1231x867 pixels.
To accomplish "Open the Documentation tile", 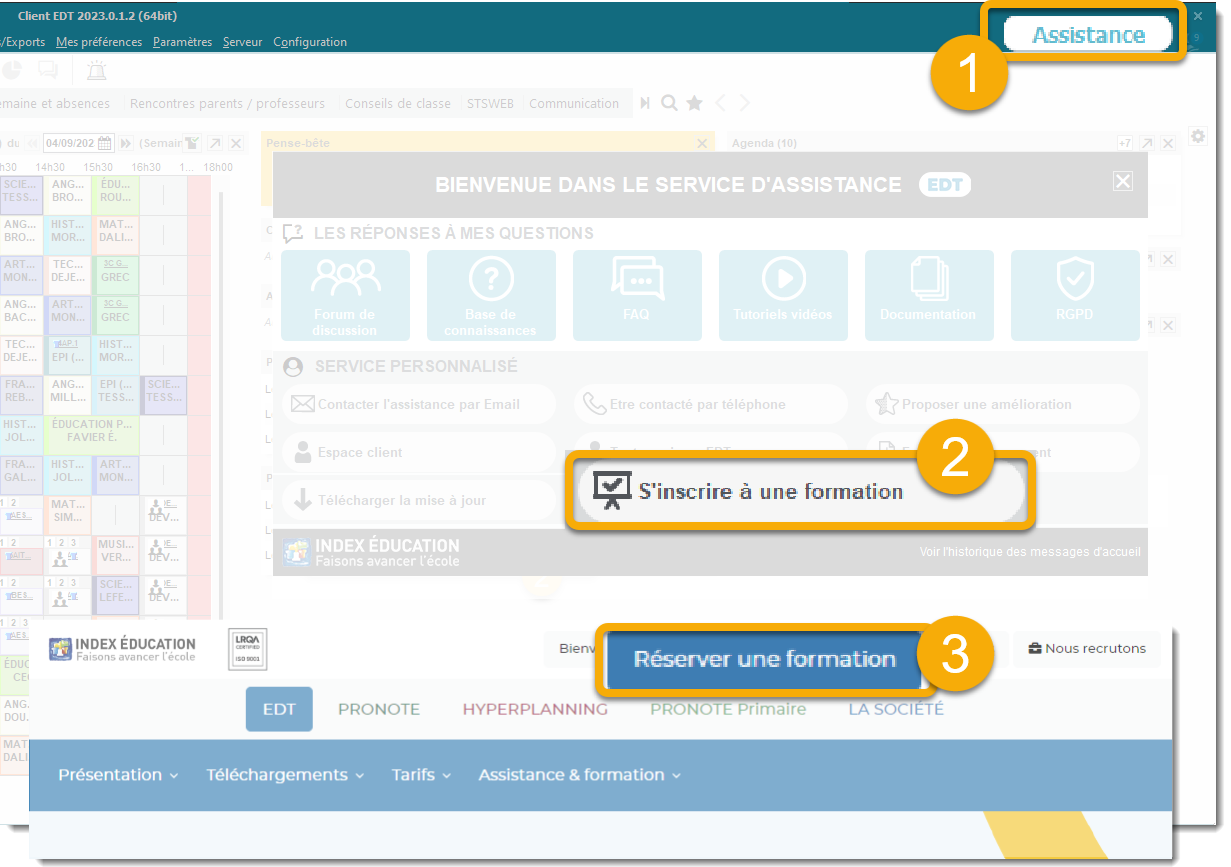I will click(x=929, y=295).
